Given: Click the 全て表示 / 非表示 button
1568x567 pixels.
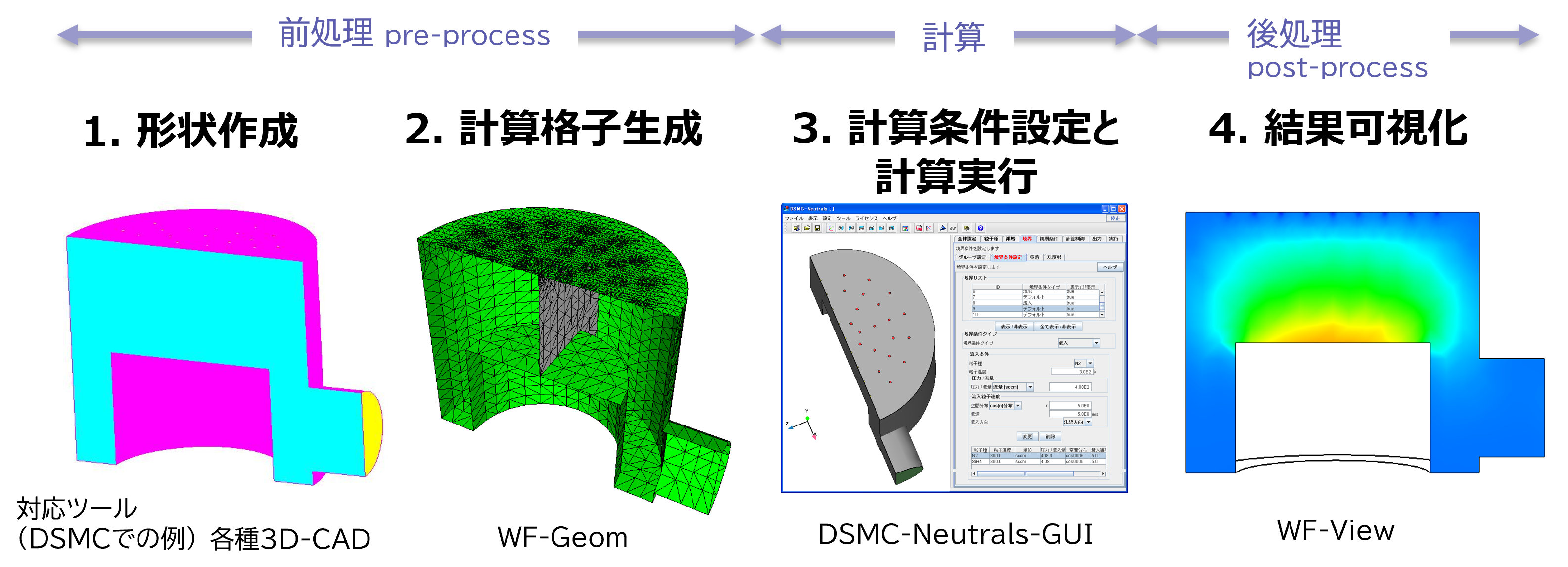Looking at the screenshot, I should 1058,327.
